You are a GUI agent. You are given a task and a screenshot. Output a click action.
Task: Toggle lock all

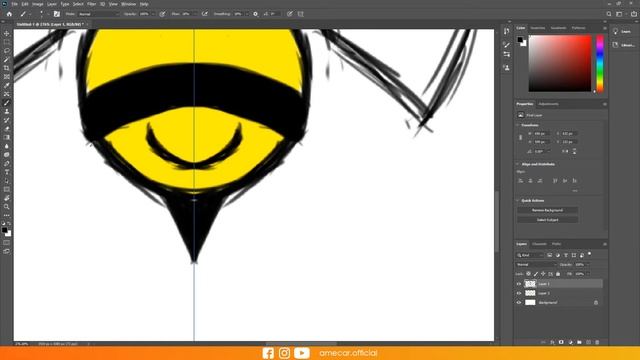click(x=558, y=274)
